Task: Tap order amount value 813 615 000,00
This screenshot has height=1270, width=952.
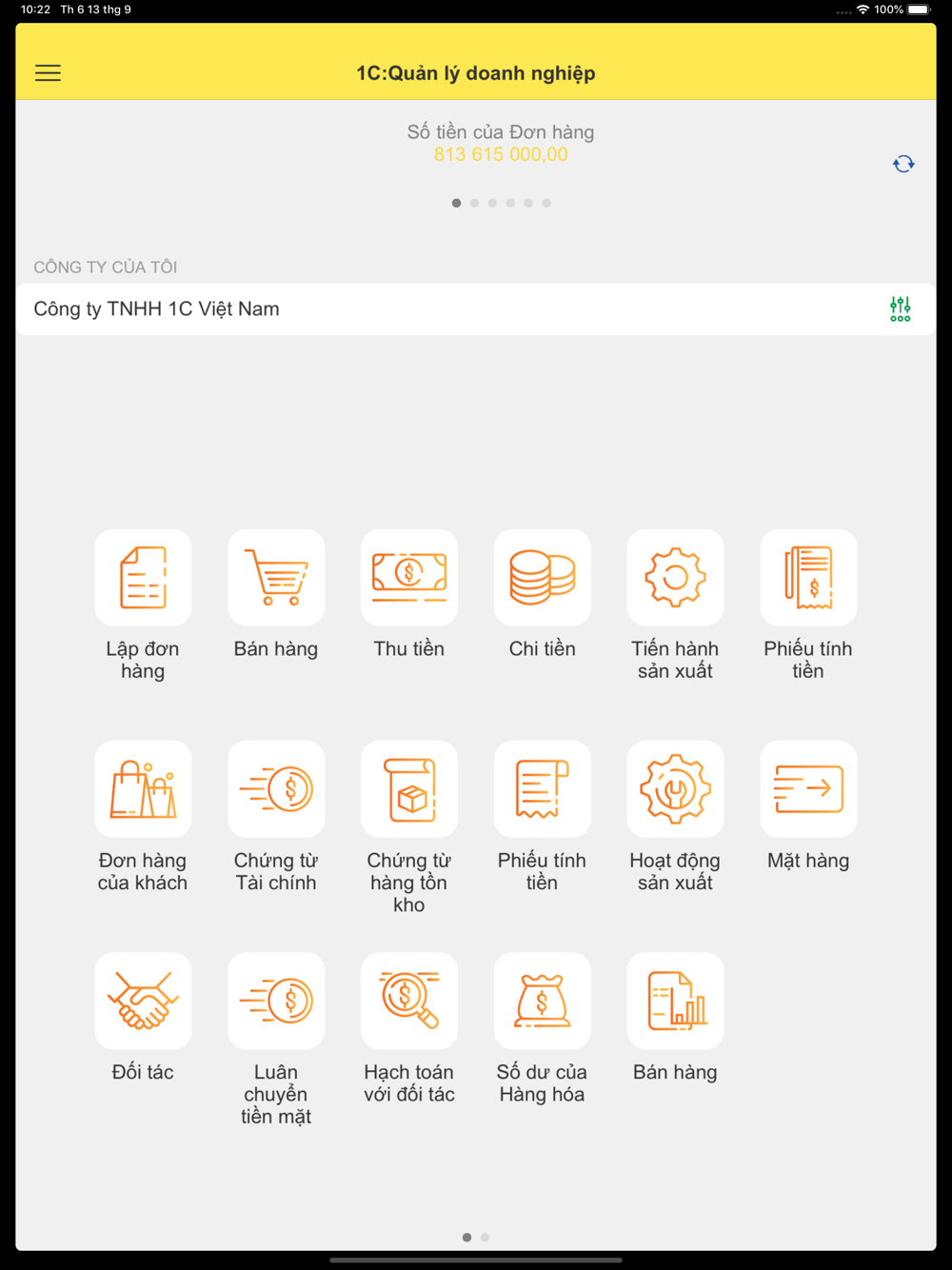Action: (501, 154)
